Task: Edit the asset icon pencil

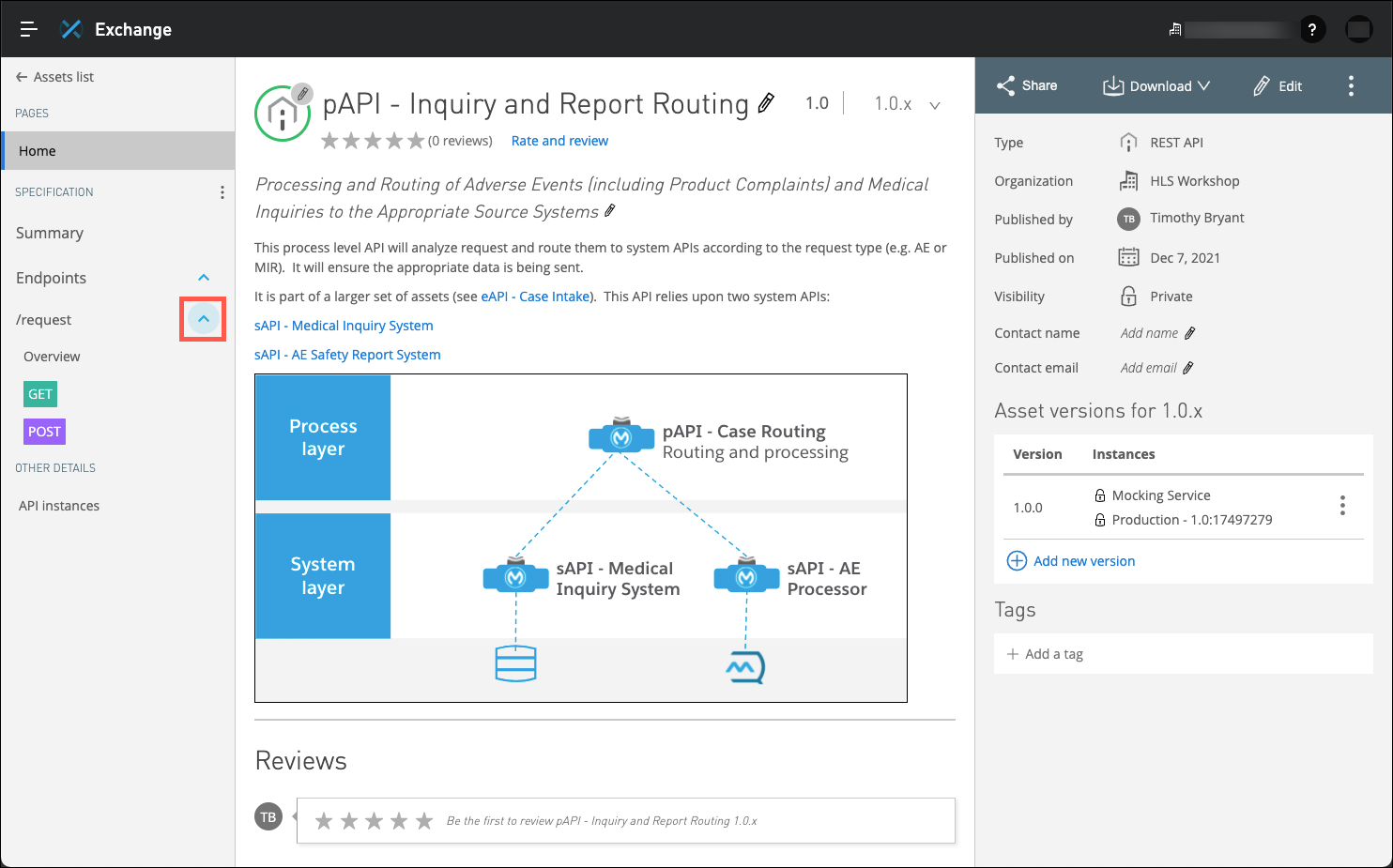Action: point(301,93)
